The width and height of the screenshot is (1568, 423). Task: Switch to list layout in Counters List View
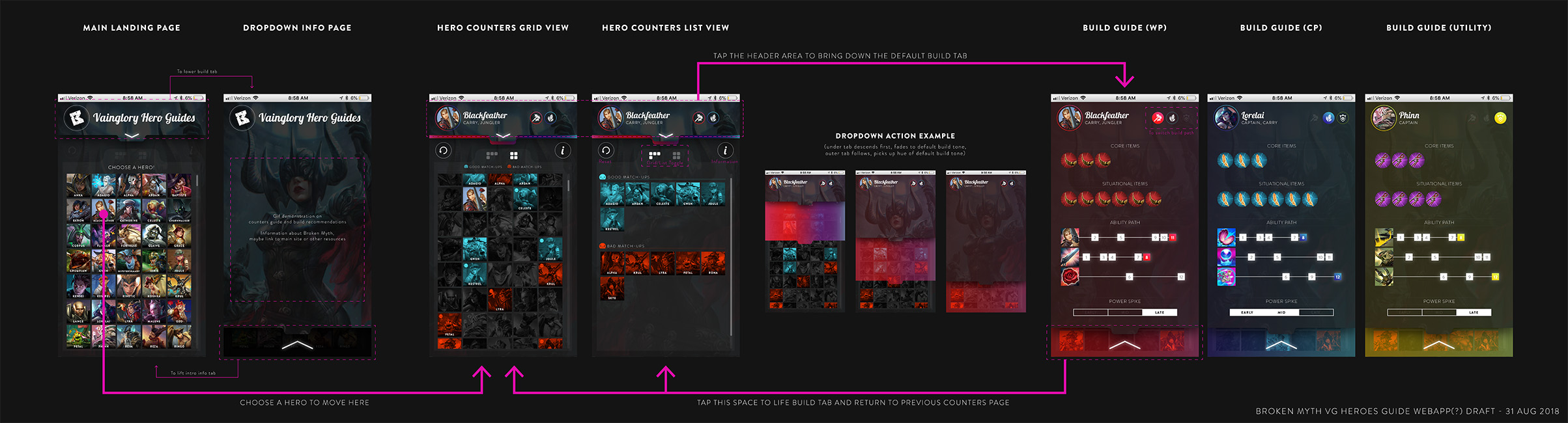pyautogui.click(x=655, y=156)
